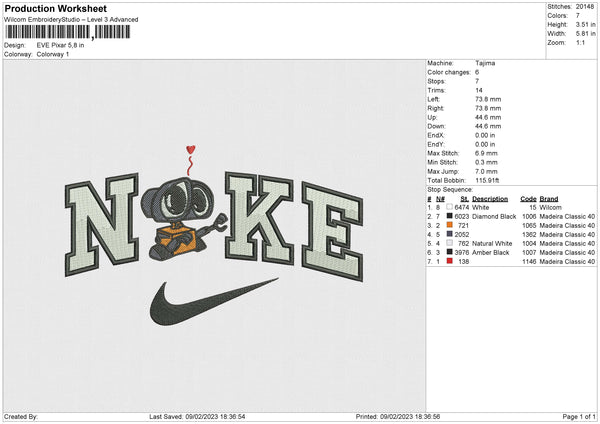
Task: Click thread code '1006' in the table
Action: [x=530, y=217]
